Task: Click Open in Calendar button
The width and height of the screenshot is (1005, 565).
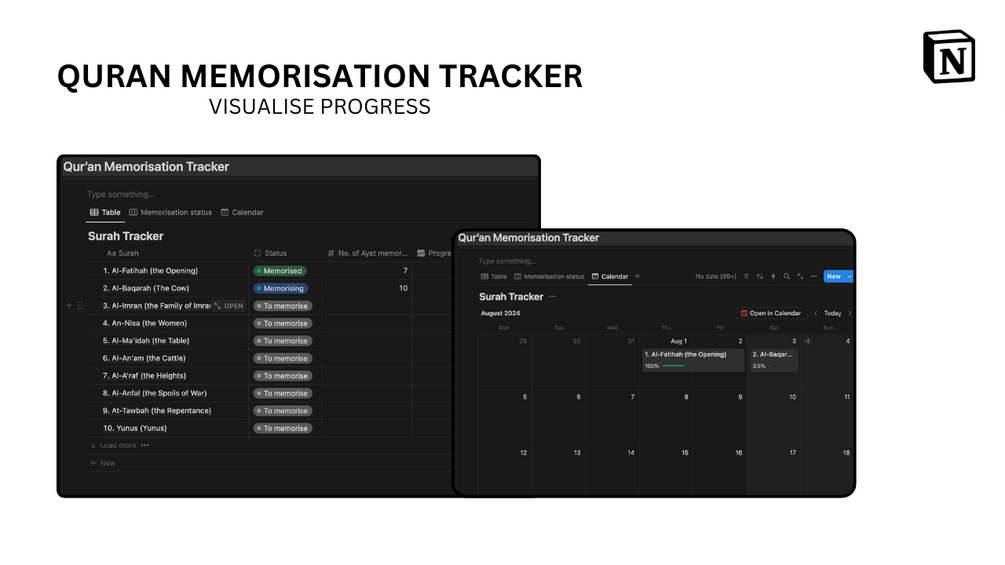Action: [x=771, y=313]
